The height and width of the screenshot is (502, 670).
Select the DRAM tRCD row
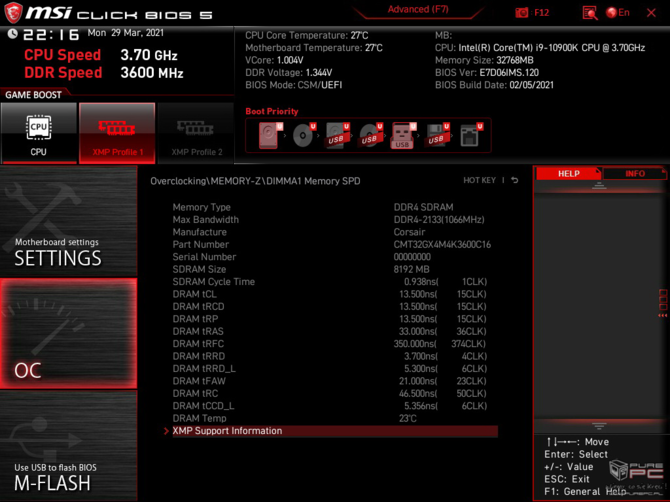(335, 306)
